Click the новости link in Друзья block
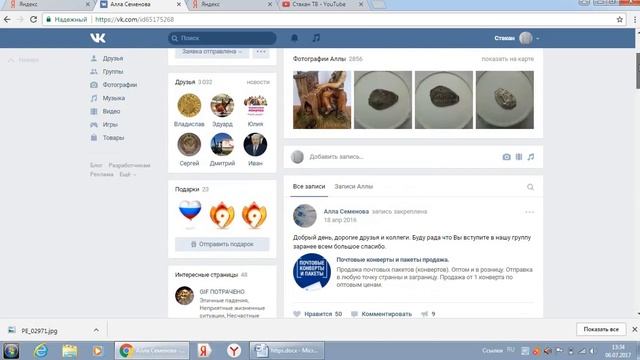The image size is (640, 360). [x=258, y=82]
